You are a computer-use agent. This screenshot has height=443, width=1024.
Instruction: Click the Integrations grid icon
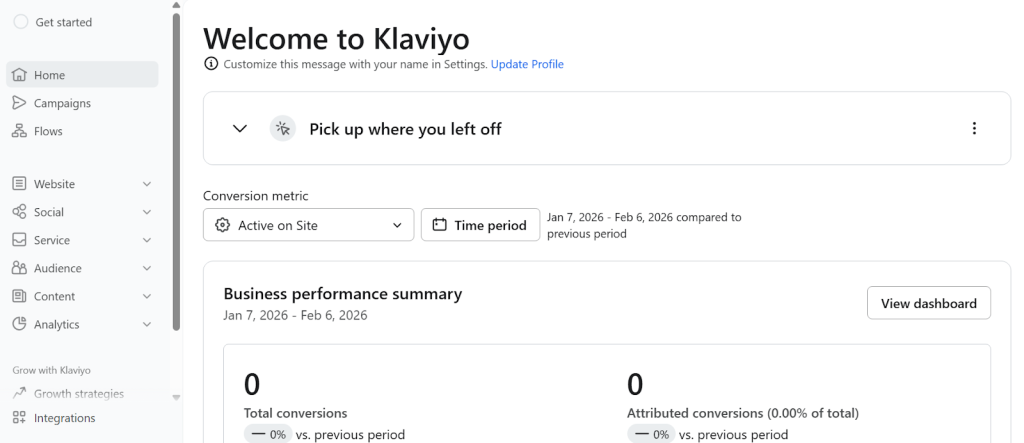(19, 418)
